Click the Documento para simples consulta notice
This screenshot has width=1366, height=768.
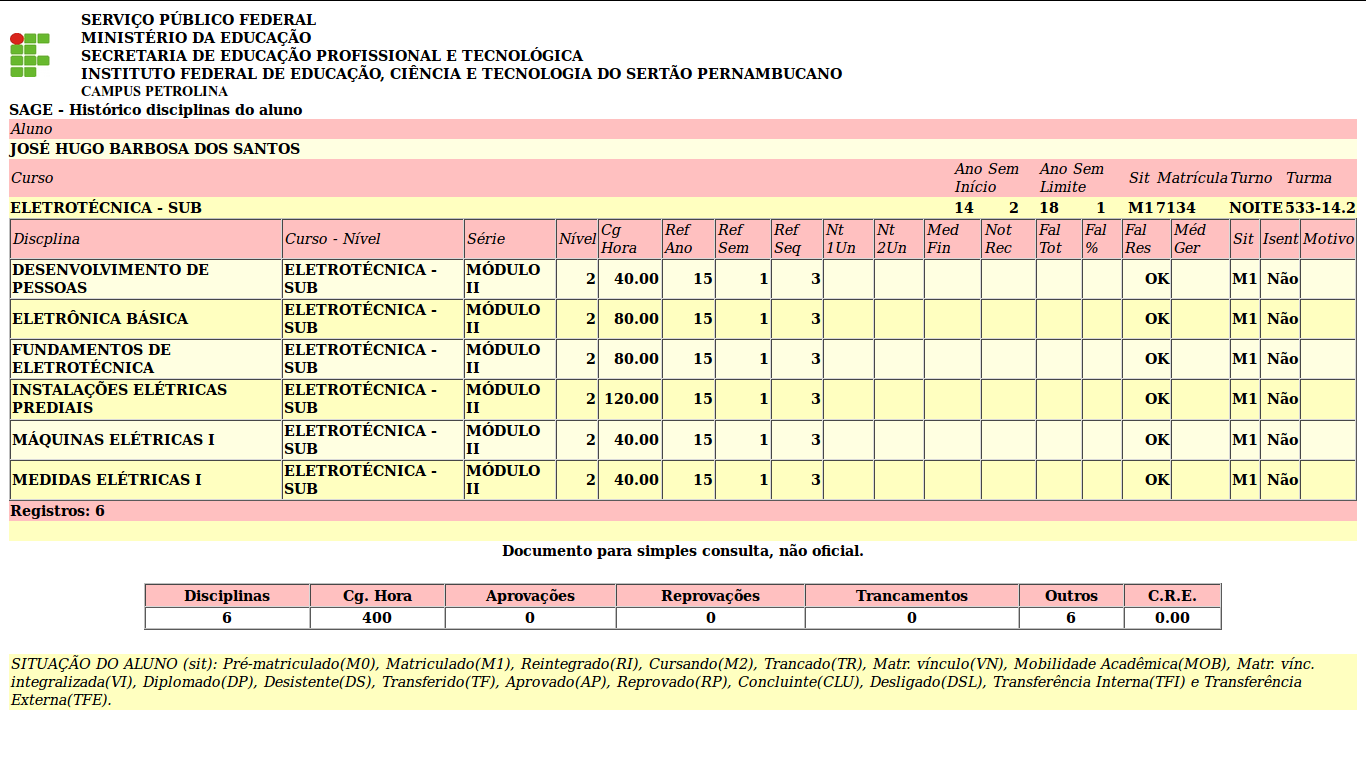pyautogui.click(x=683, y=551)
